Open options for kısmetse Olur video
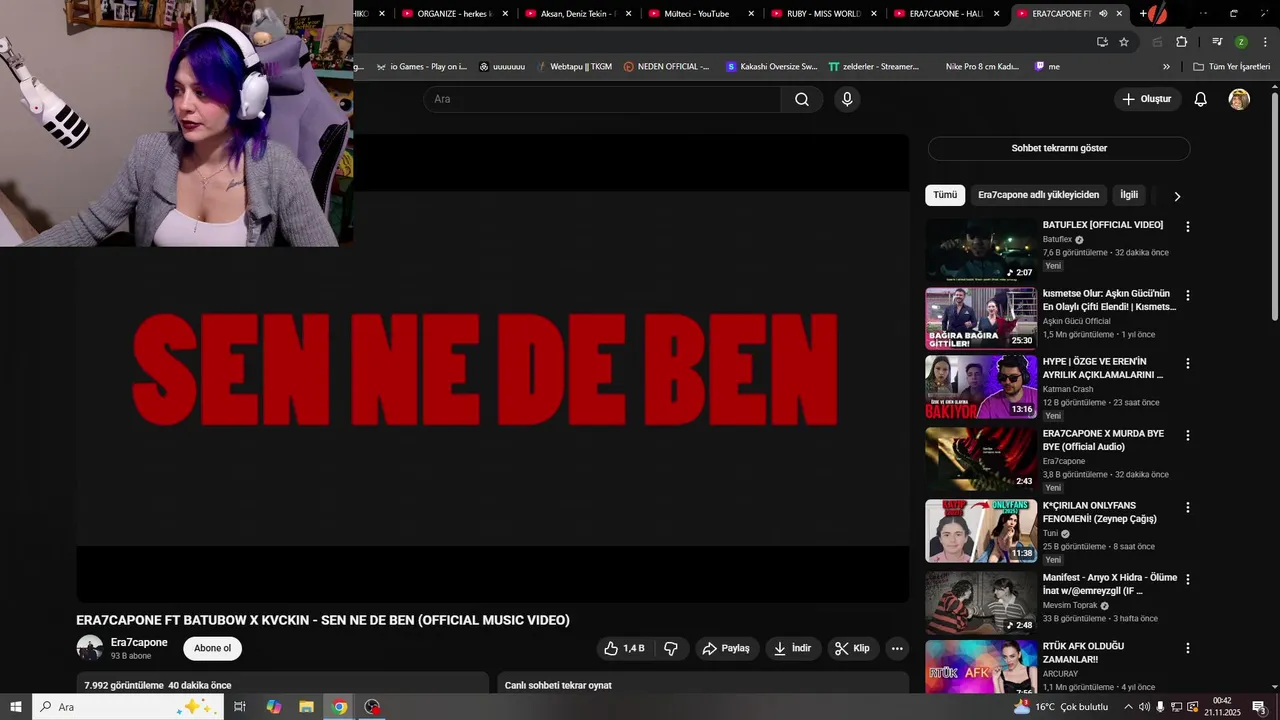 (1188, 296)
